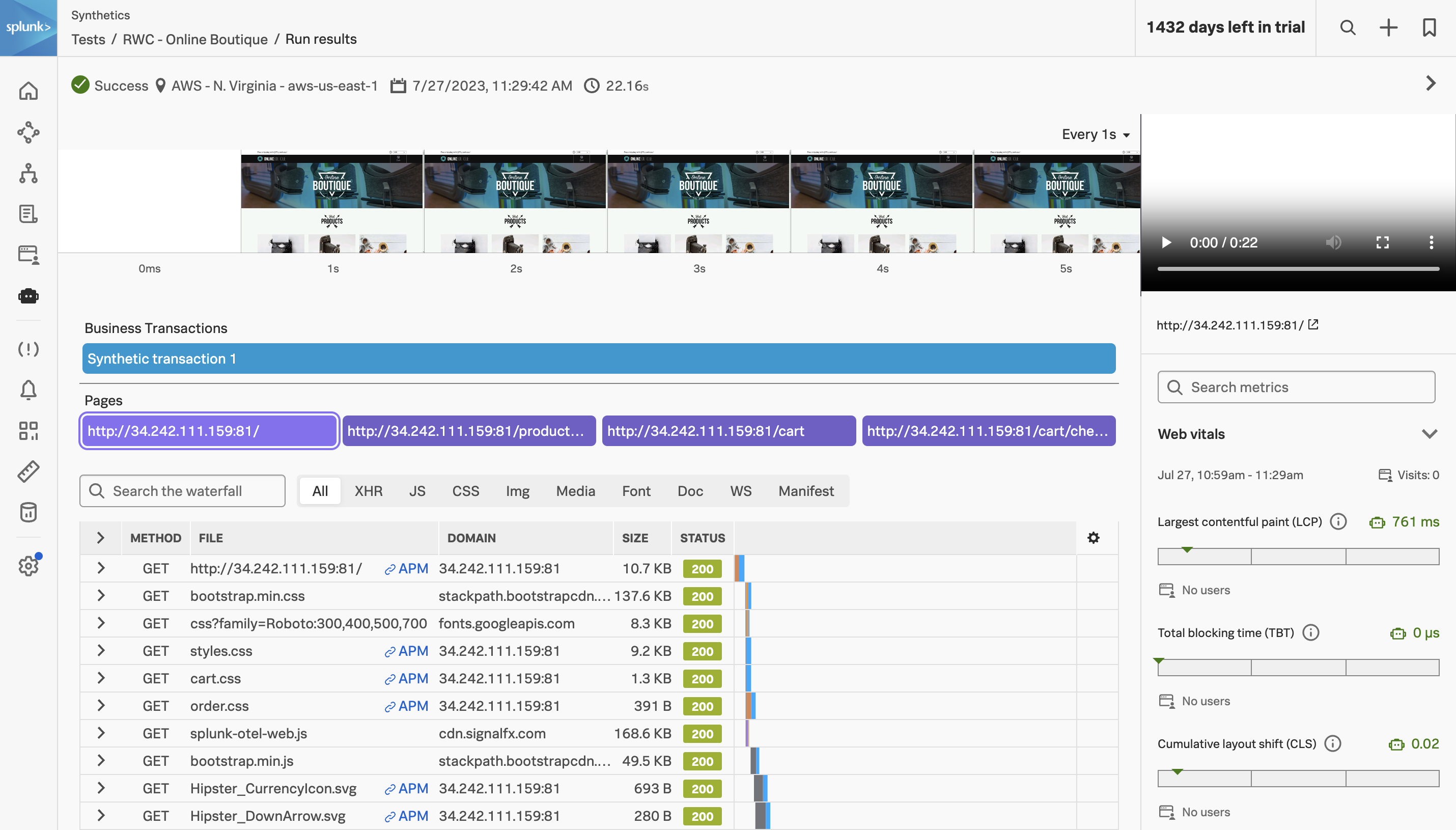Image resolution: width=1456 pixels, height=830 pixels.
Task: Open the alerts bell icon in sidebar
Action: (28, 390)
